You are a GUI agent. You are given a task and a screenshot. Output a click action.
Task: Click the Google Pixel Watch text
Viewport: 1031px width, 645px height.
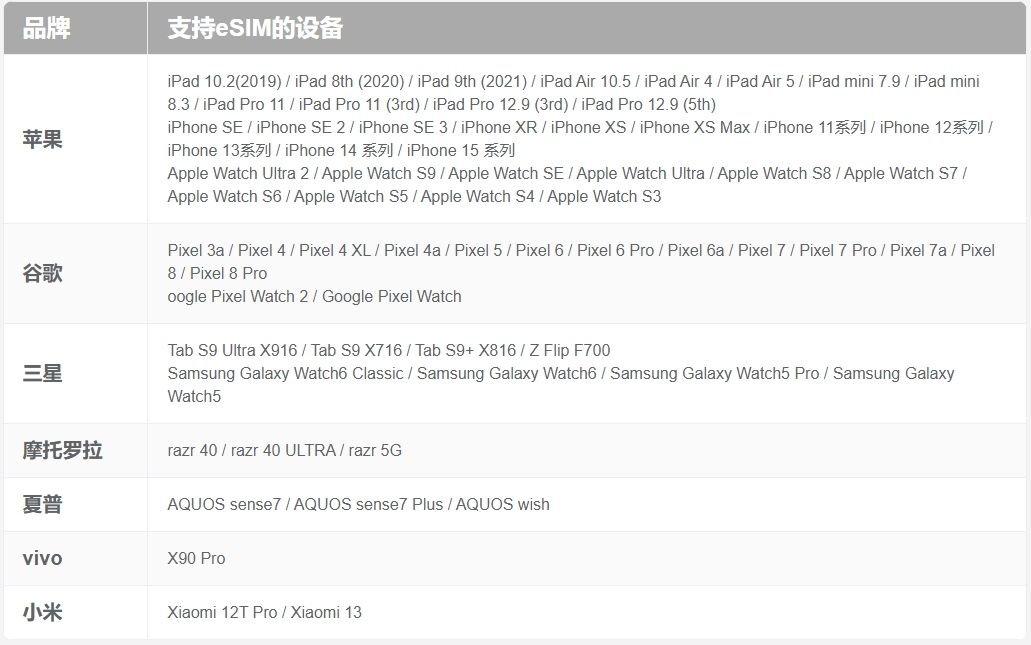tap(392, 296)
